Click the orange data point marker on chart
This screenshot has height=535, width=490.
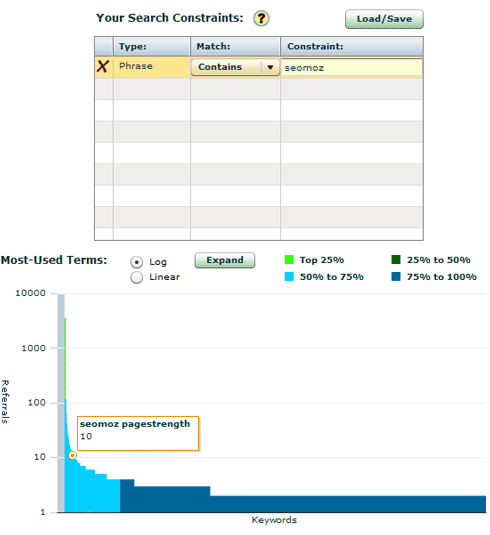coord(72,456)
